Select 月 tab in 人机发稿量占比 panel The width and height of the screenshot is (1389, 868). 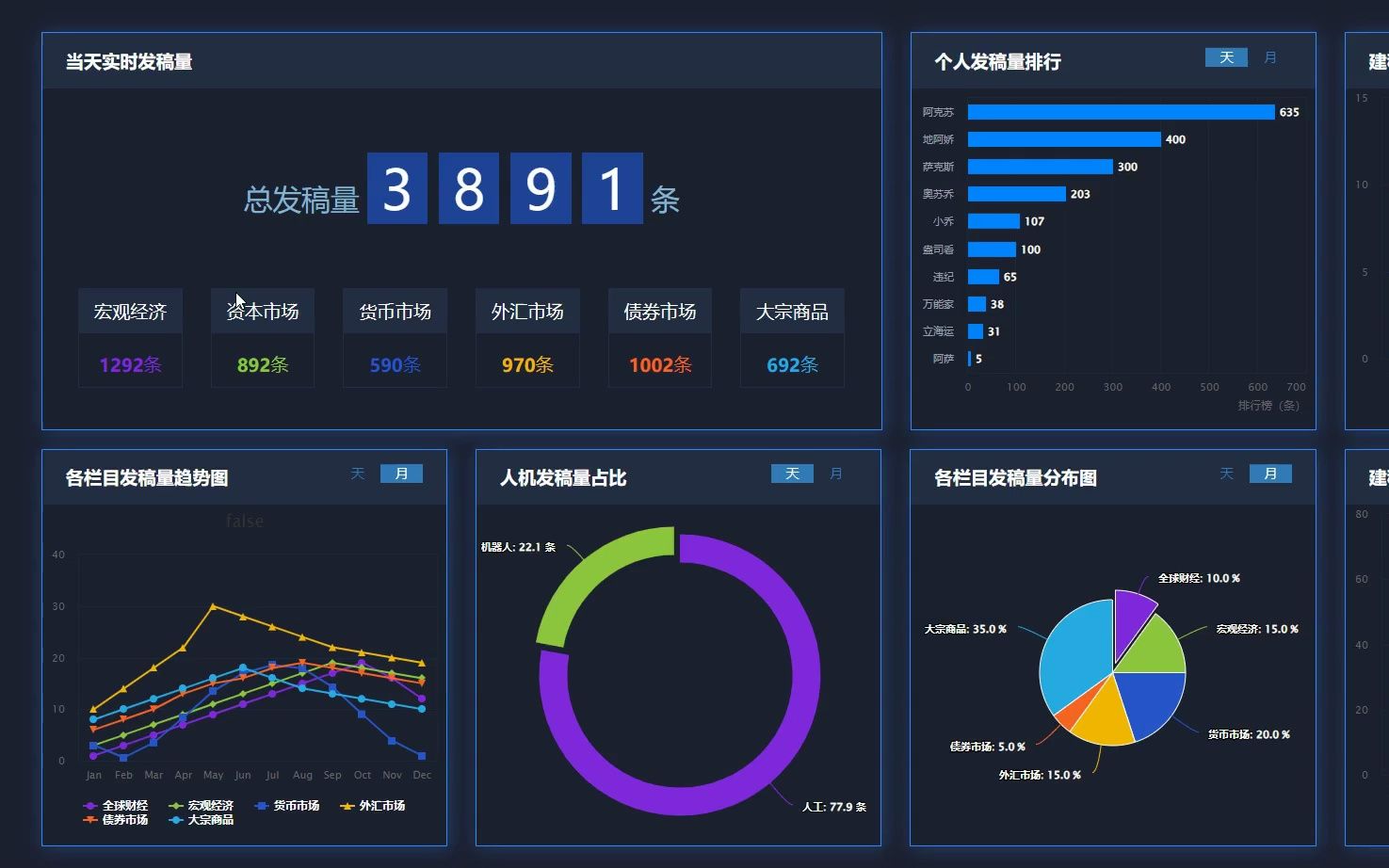835,474
